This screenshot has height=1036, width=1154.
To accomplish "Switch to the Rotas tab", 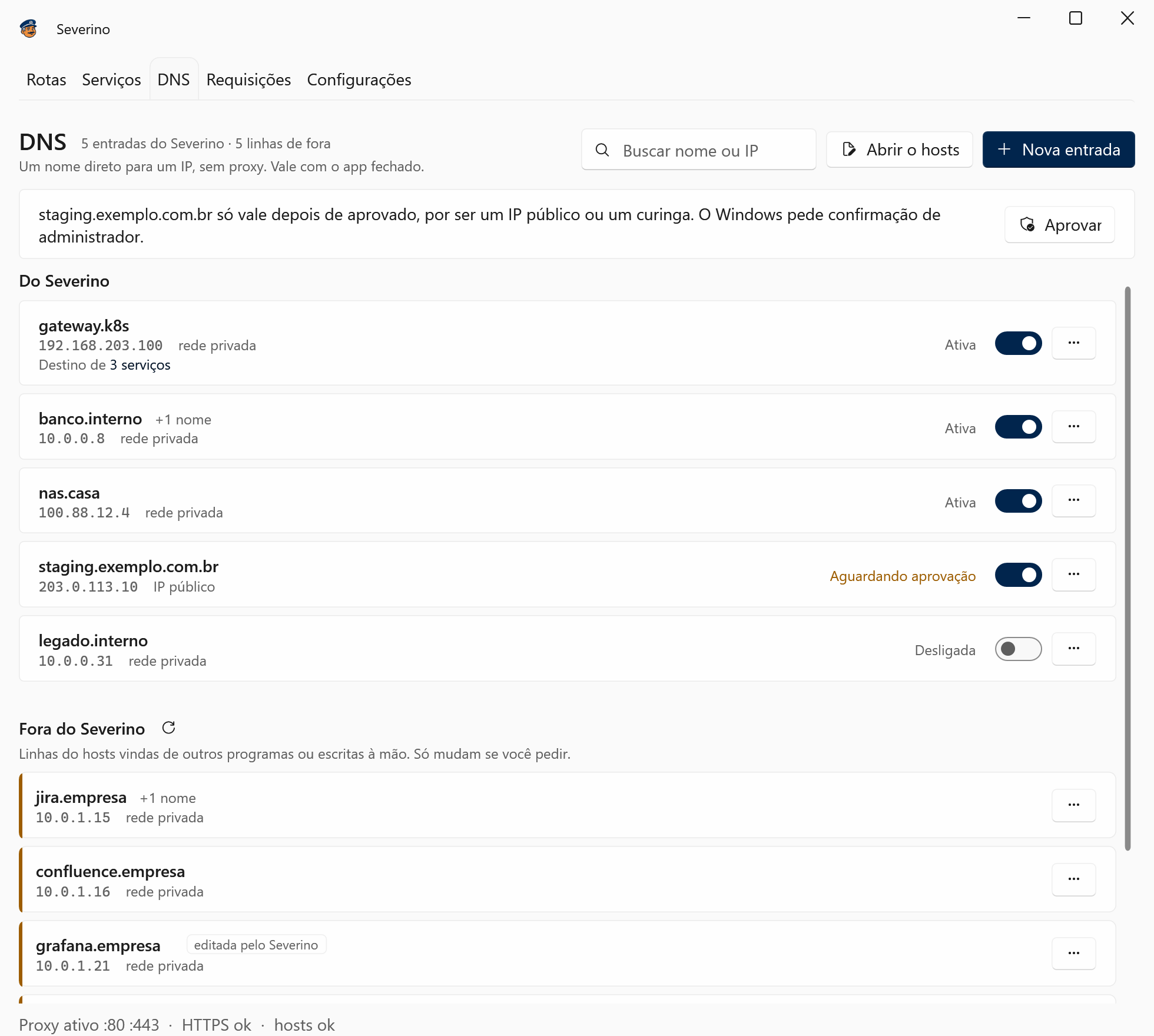I will (x=47, y=79).
